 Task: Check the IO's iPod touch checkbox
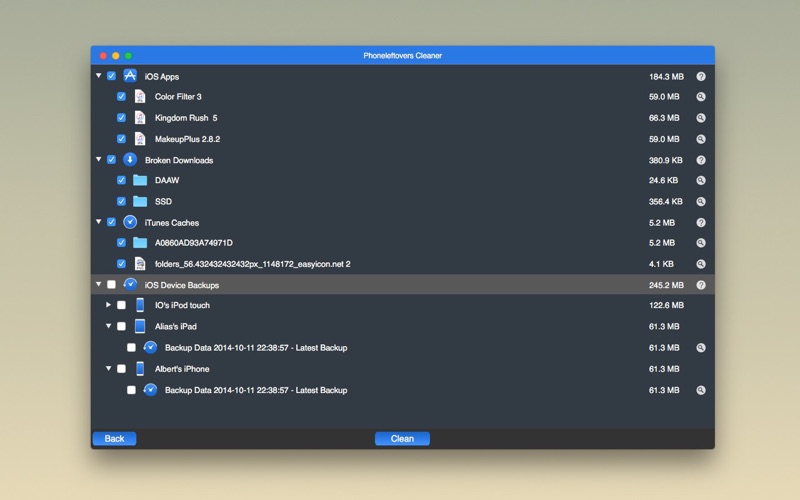point(121,305)
